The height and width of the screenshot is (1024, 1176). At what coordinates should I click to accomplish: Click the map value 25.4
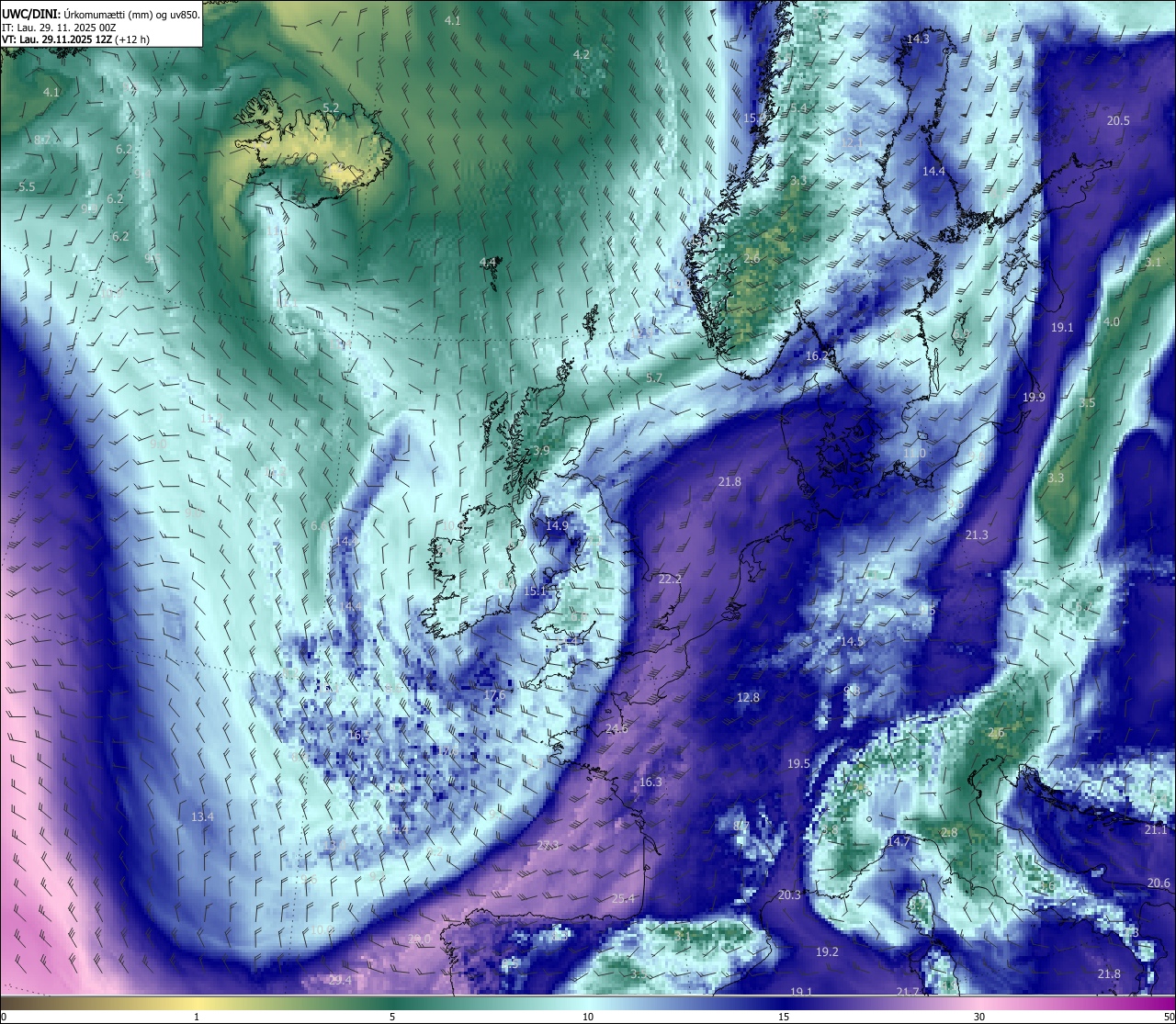click(623, 897)
